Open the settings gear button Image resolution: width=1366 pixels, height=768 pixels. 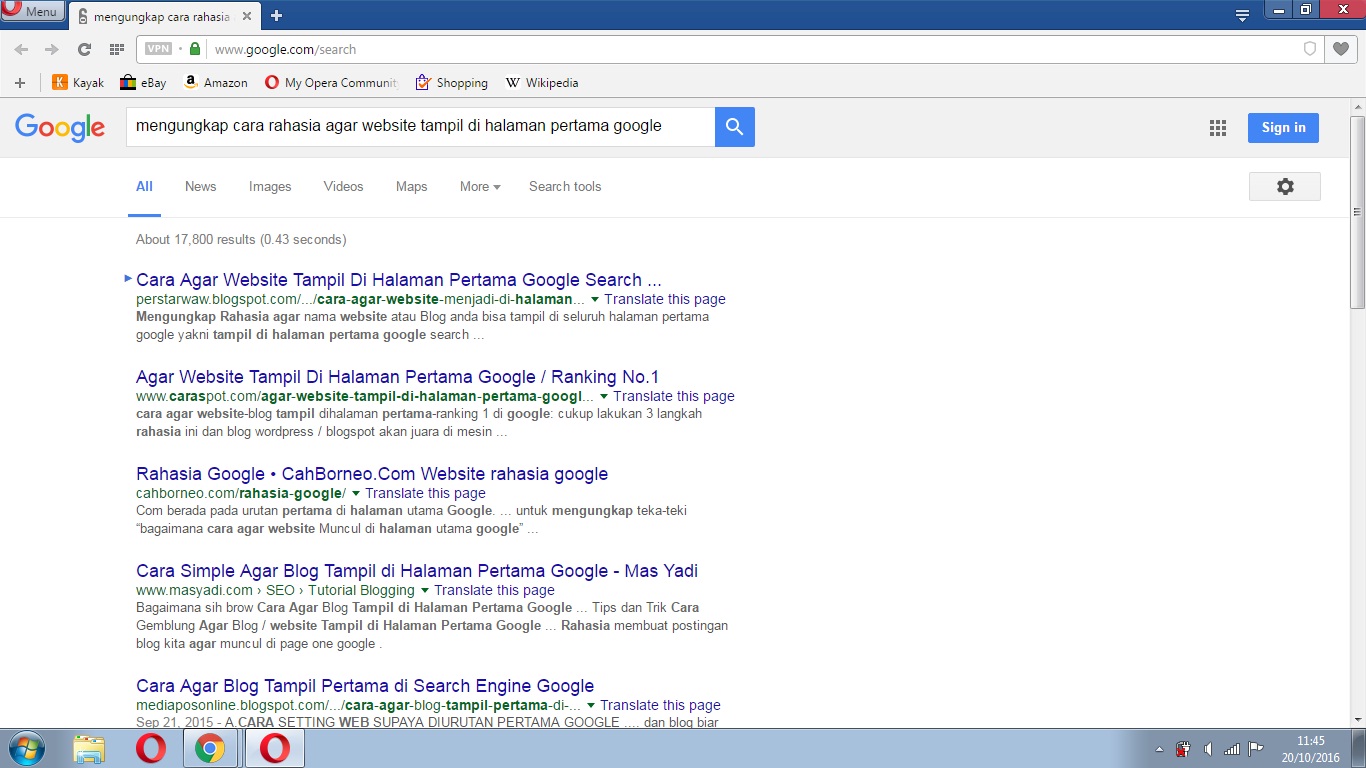coord(1285,186)
